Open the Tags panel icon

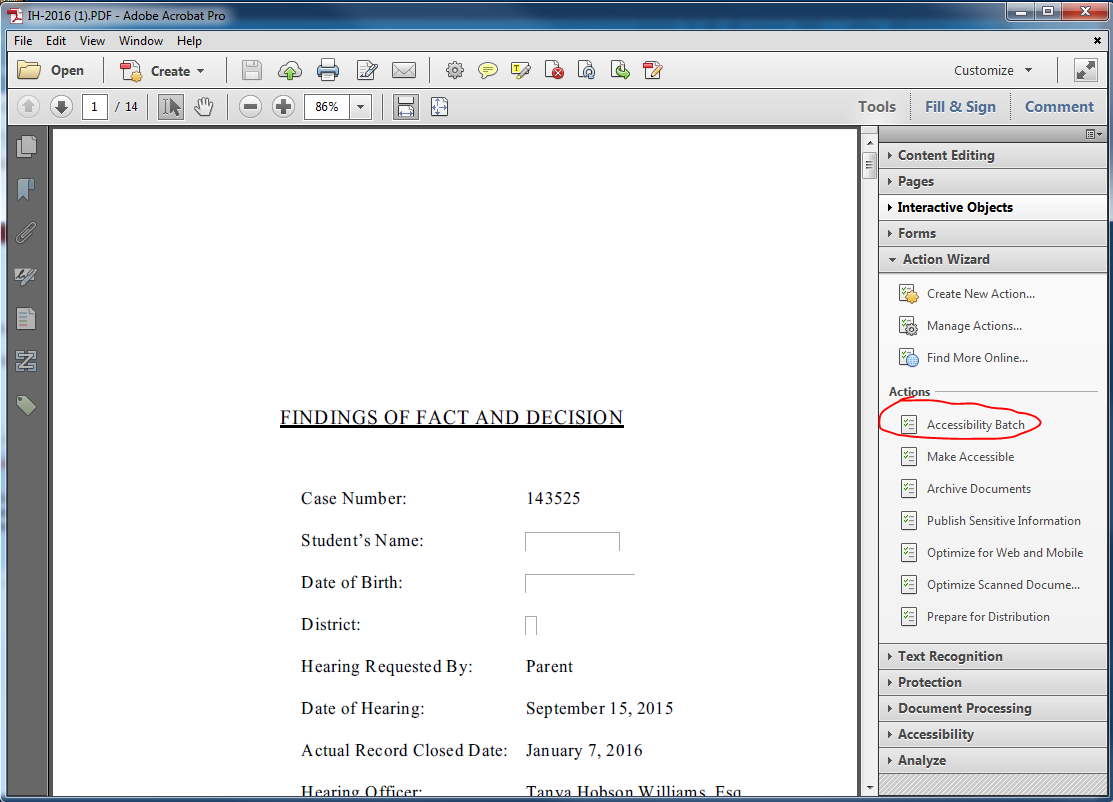point(26,405)
